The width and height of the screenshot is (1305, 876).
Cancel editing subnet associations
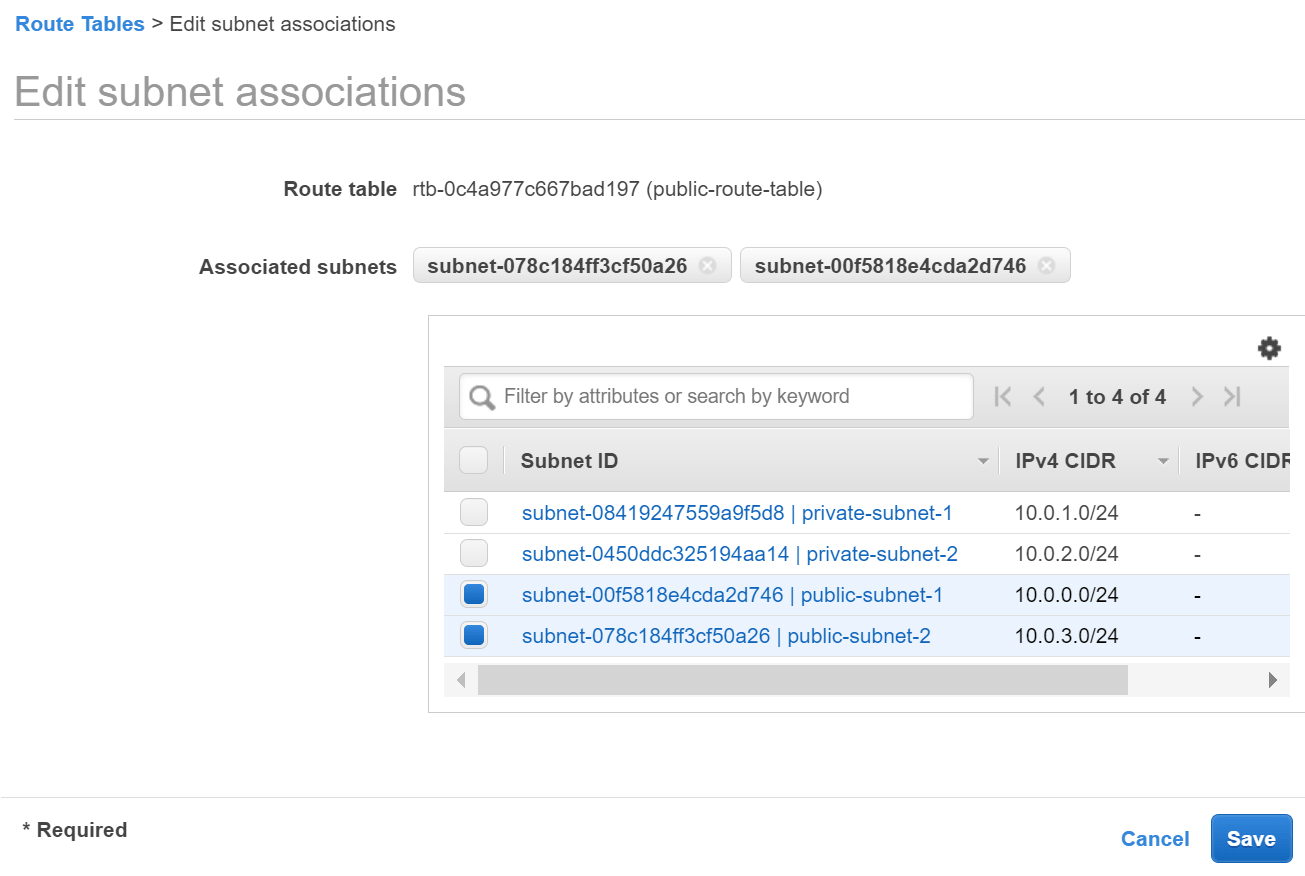tap(1155, 839)
